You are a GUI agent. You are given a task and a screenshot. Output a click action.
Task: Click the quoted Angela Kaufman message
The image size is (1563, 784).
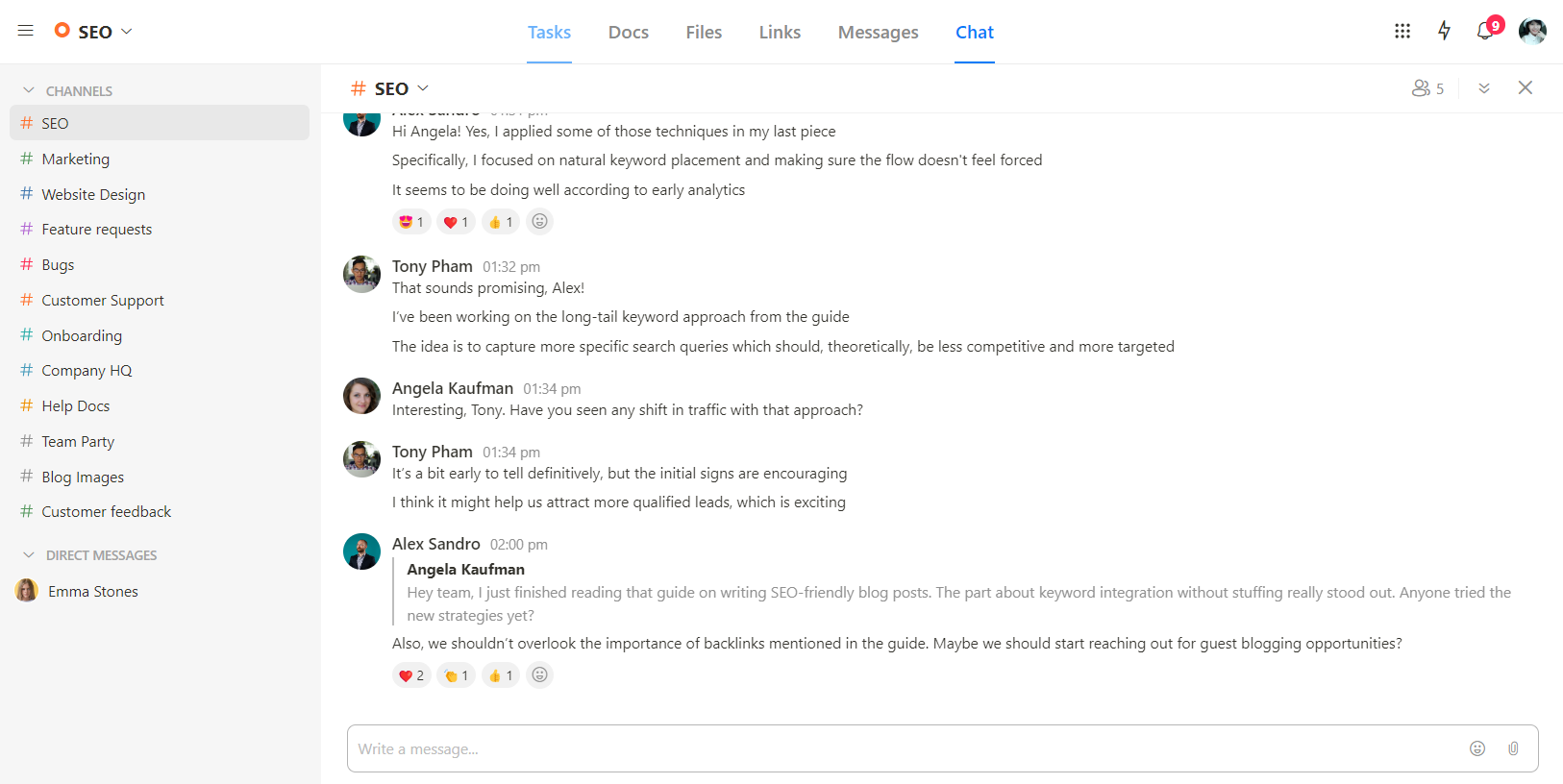click(958, 593)
